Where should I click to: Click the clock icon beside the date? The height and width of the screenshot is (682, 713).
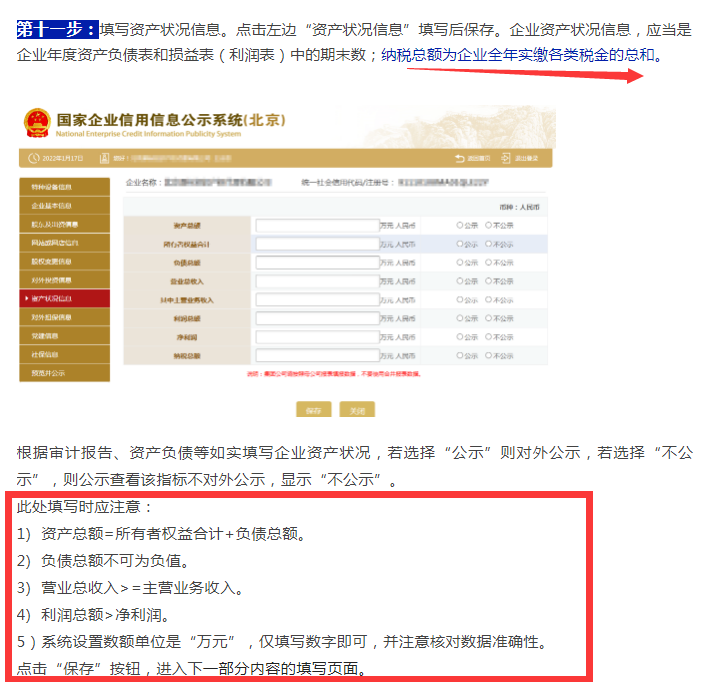tap(32, 158)
